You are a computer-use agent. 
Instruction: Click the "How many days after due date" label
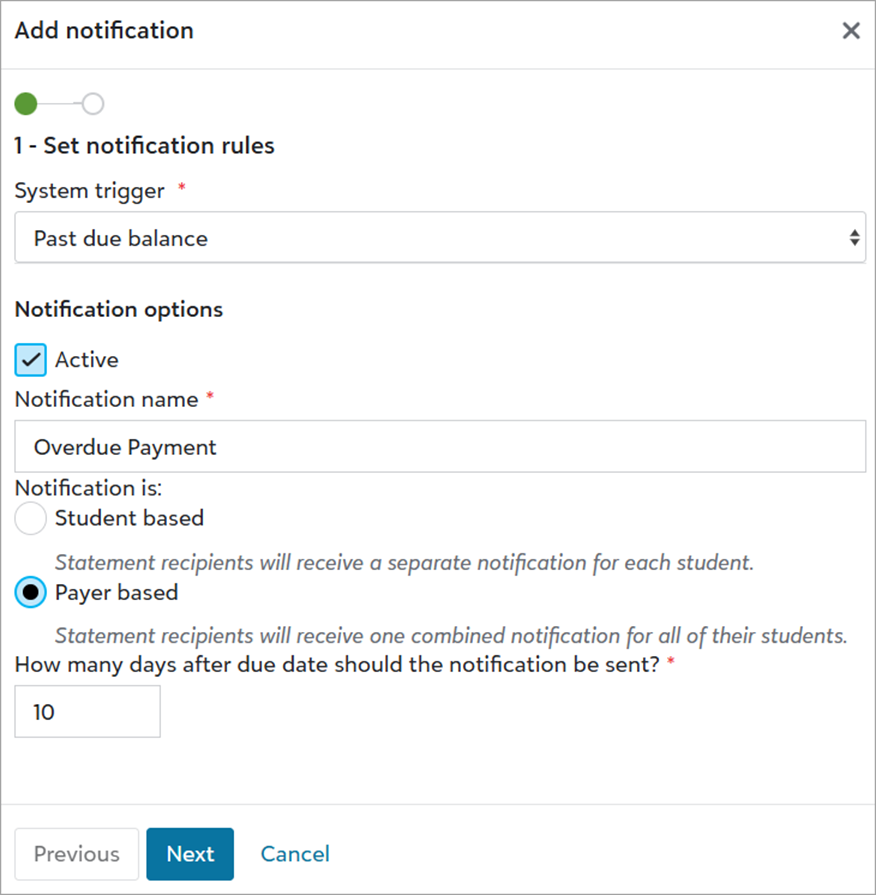tap(337, 665)
